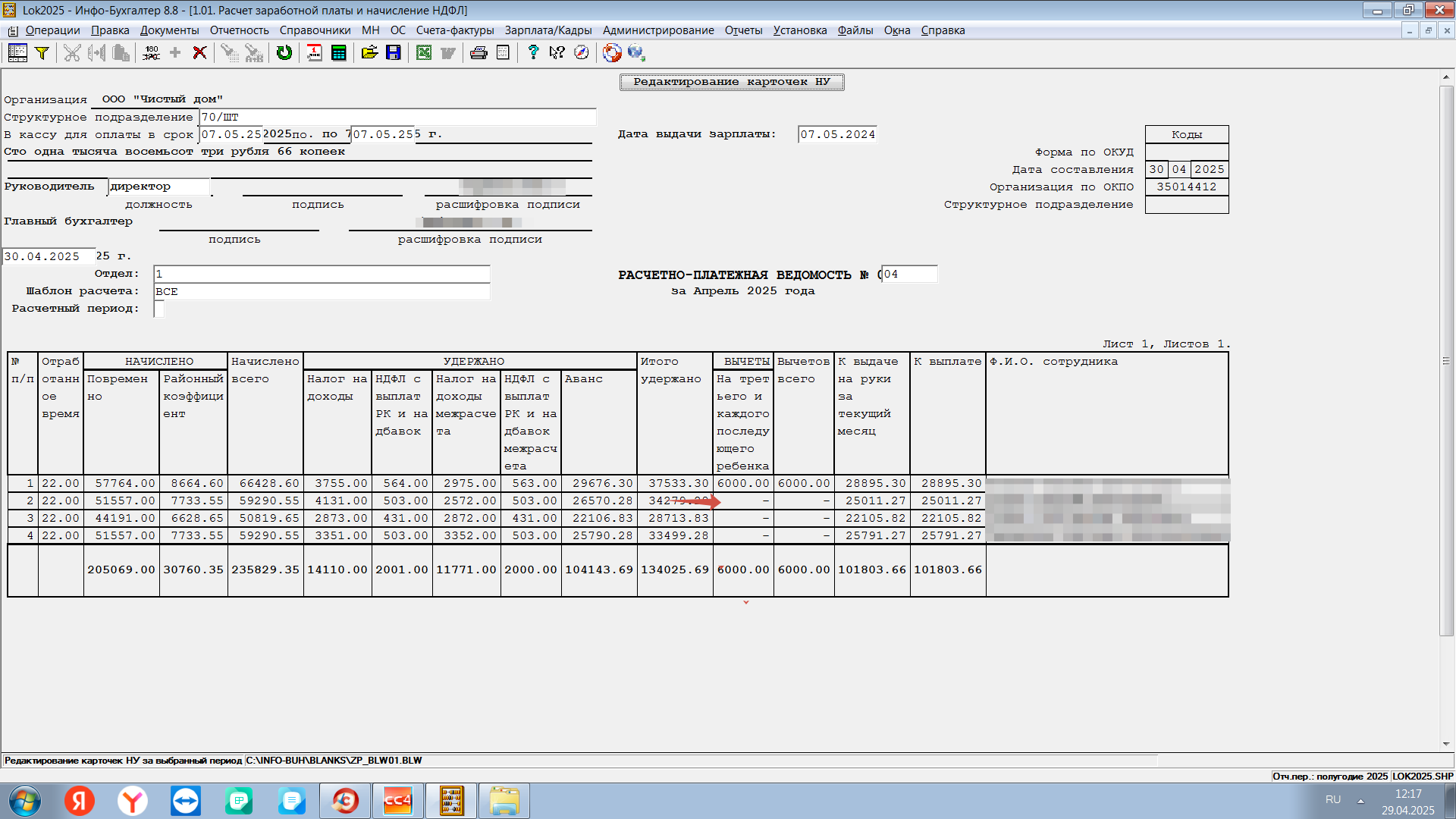Click the red X delete icon
1456x819 pixels.
tap(199, 52)
